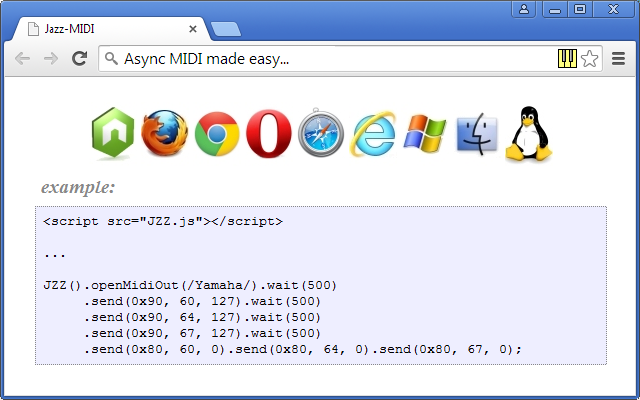Click the search magnifier in the address bar

(x=111, y=59)
